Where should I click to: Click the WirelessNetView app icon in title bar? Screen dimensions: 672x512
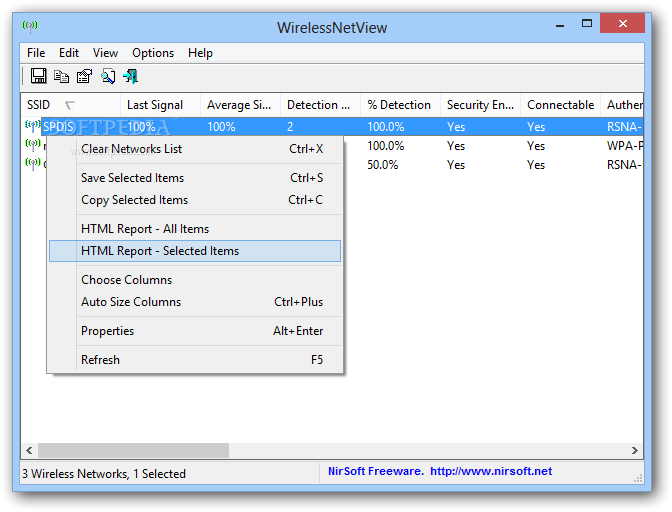(x=30, y=26)
